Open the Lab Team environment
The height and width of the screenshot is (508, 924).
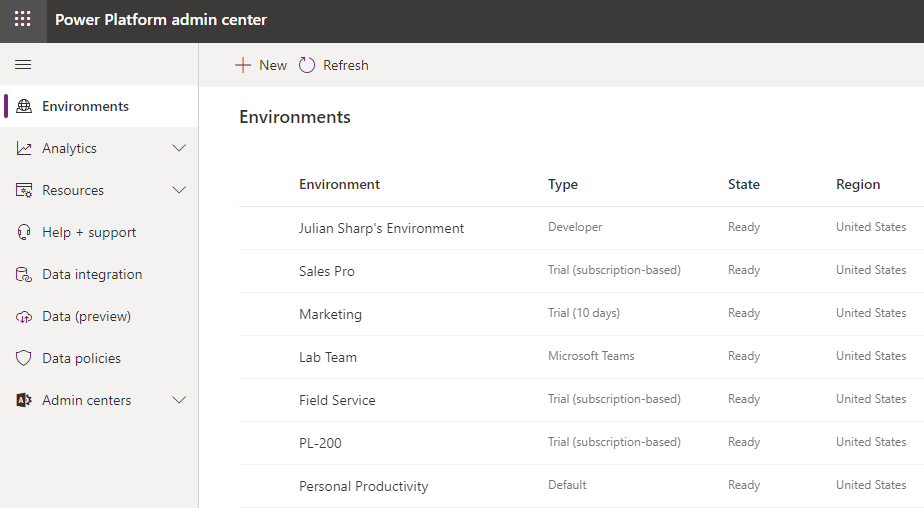click(x=328, y=357)
